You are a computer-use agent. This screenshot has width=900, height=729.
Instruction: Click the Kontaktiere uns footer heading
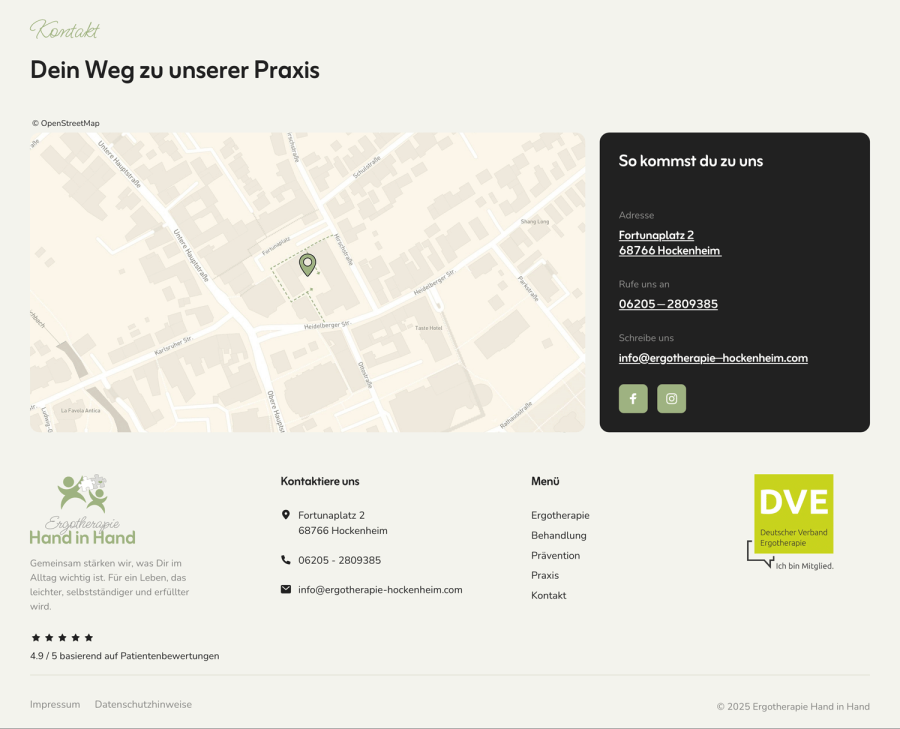(x=320, y=481)
